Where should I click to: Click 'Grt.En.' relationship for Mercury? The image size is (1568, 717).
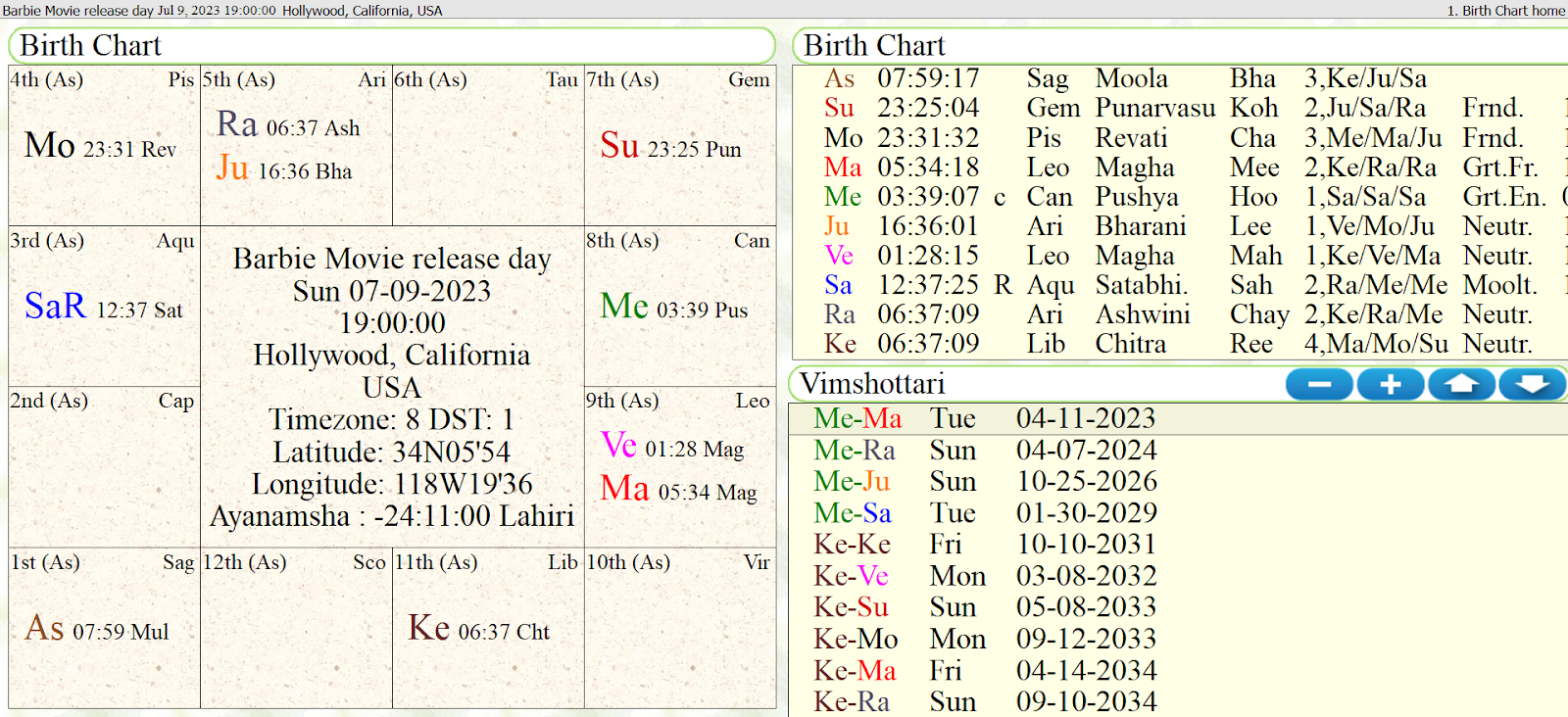pyautogui.click(x=1504, y=197)
